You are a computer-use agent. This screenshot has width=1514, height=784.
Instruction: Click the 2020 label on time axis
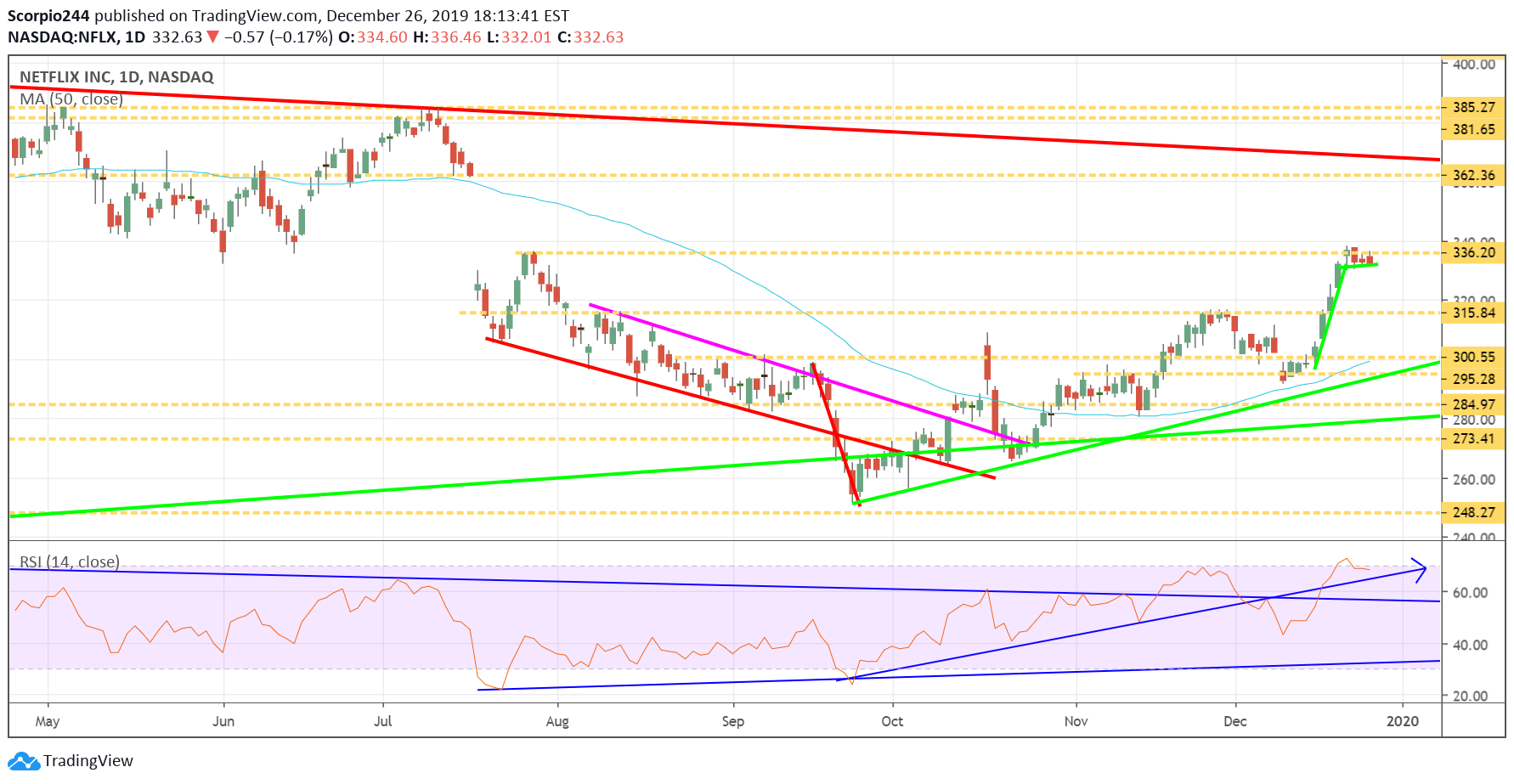point(1403,721)
